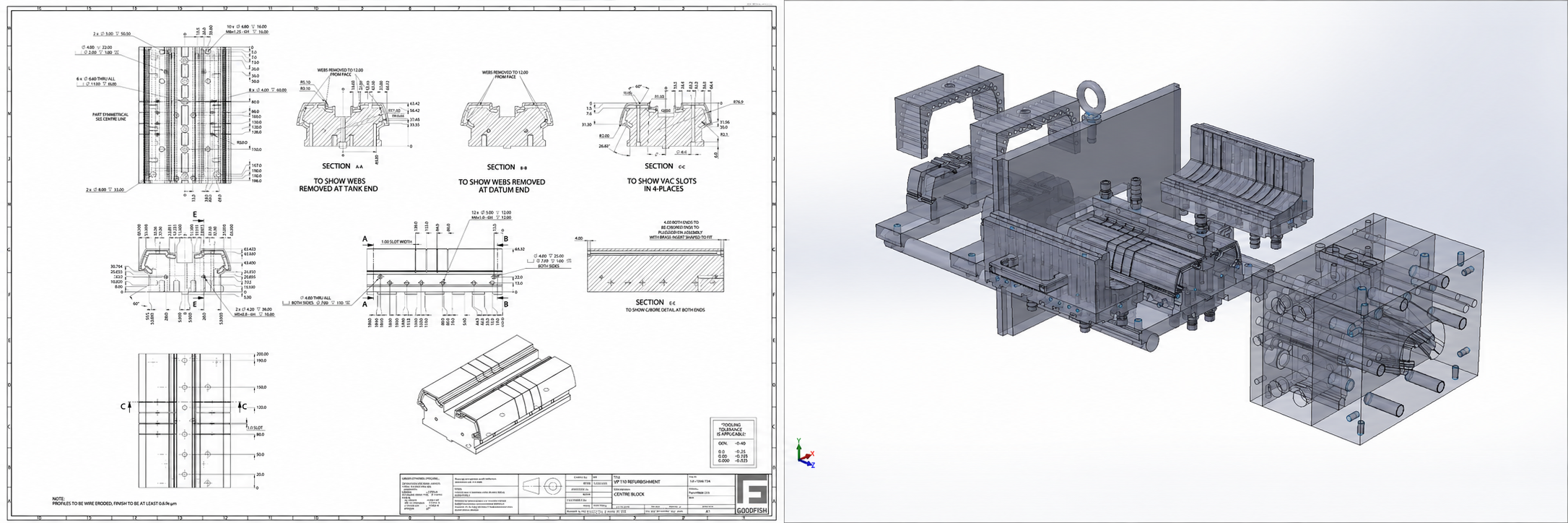Click the '1.00 SLOT WIDTH' dimension label
This screenshot has height=523, width=1568.
tap(396, 242)
